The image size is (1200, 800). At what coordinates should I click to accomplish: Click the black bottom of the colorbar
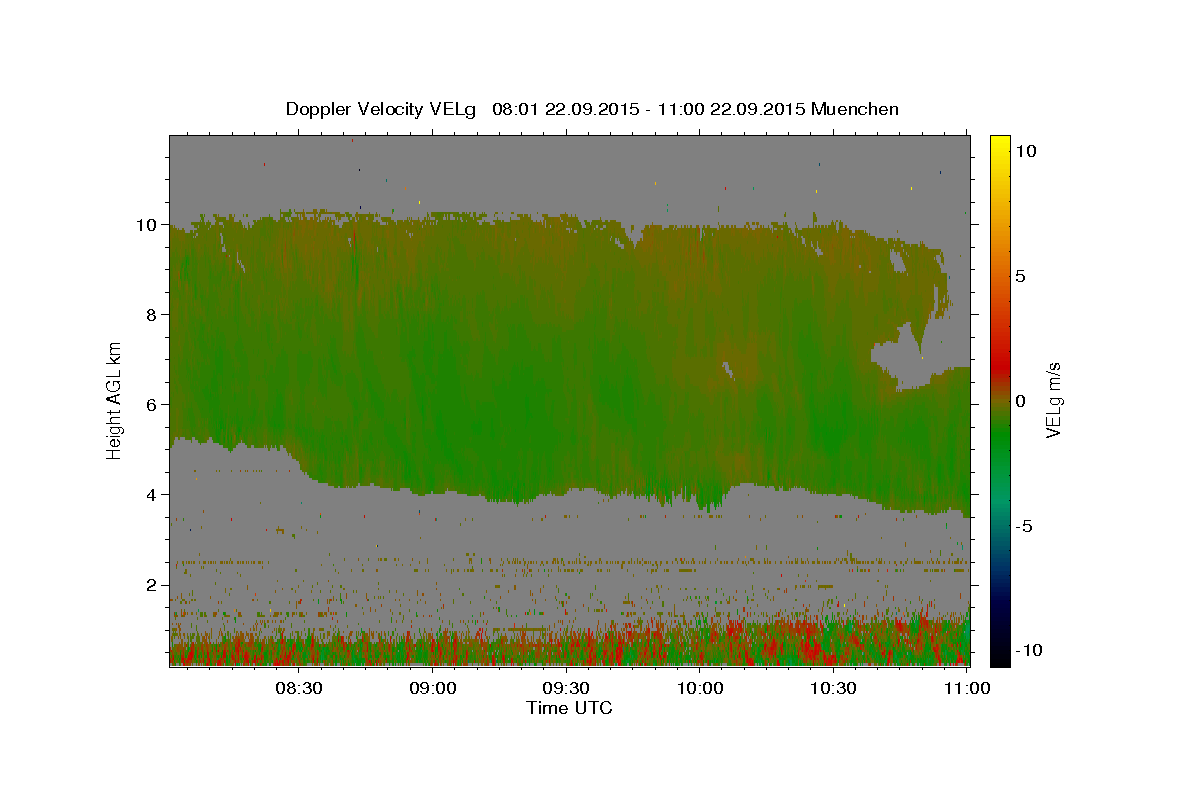click(x=999, y=657)
